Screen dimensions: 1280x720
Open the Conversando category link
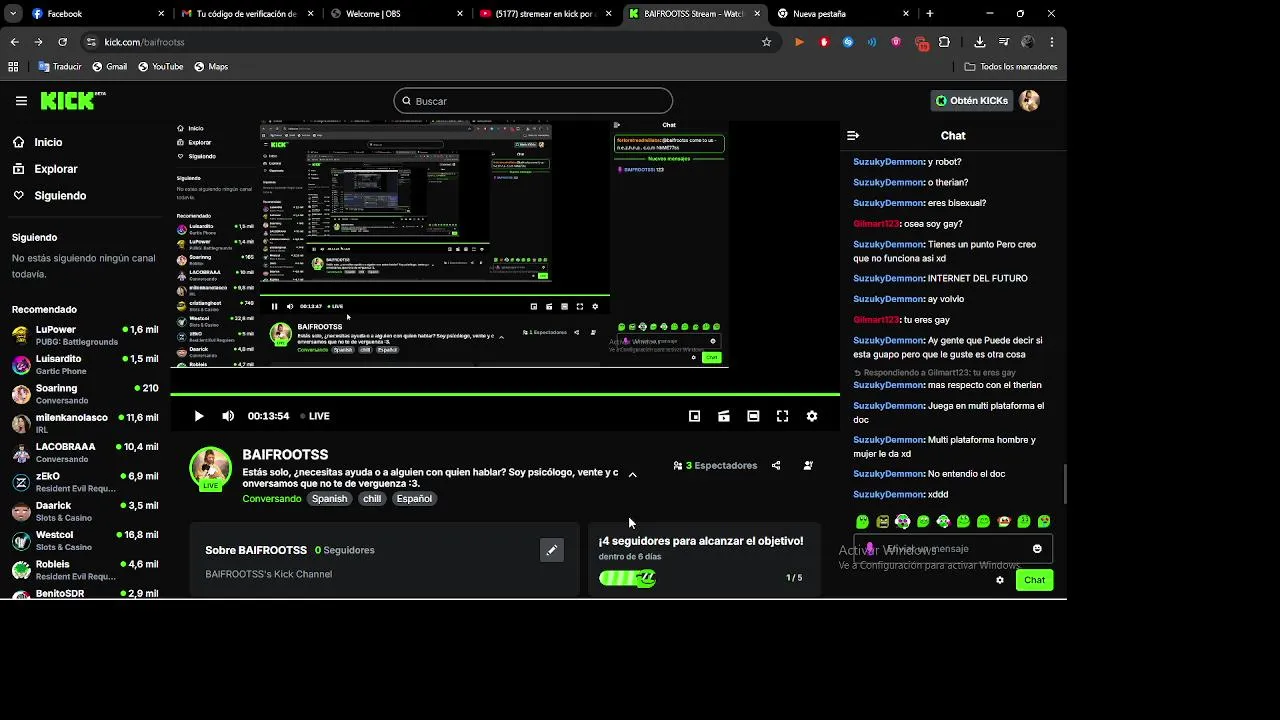click(271, 499)
